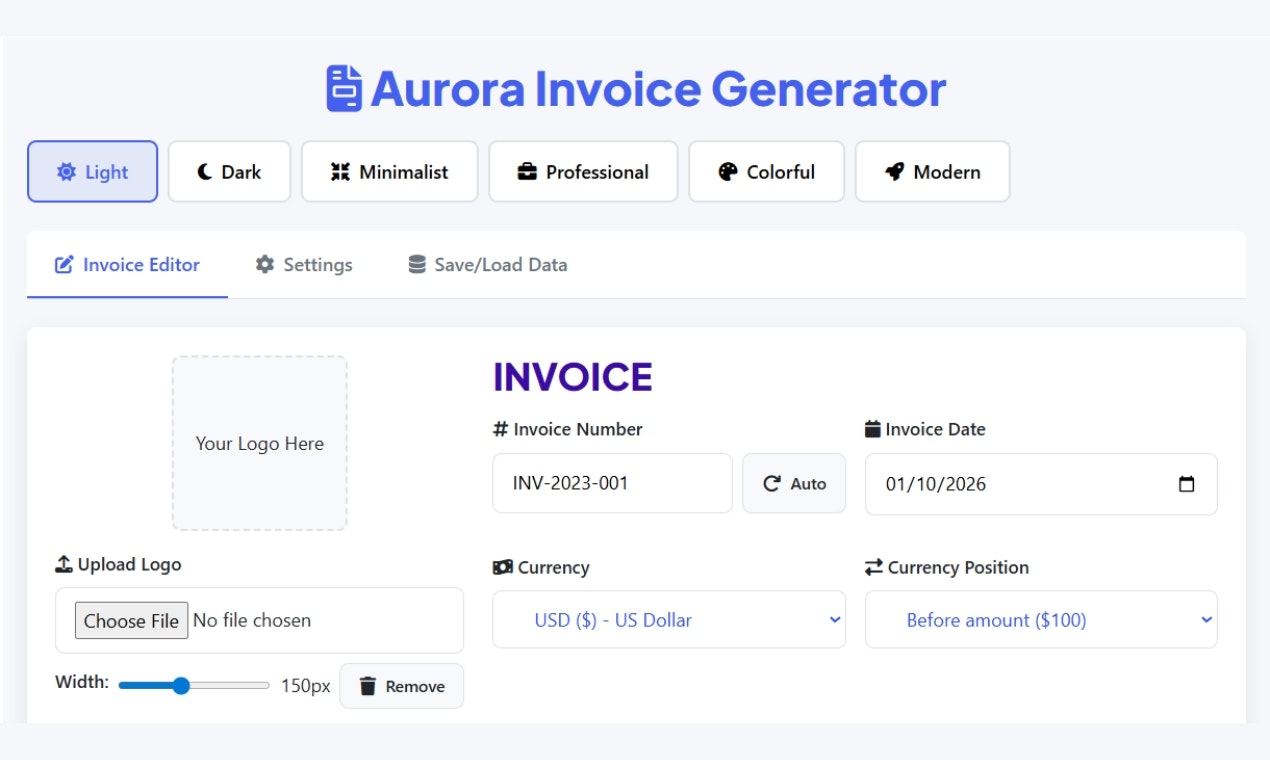Open the calendar icon in Invoice Date field
This screenshot has width=1270, height=760.
(1186, 483)
